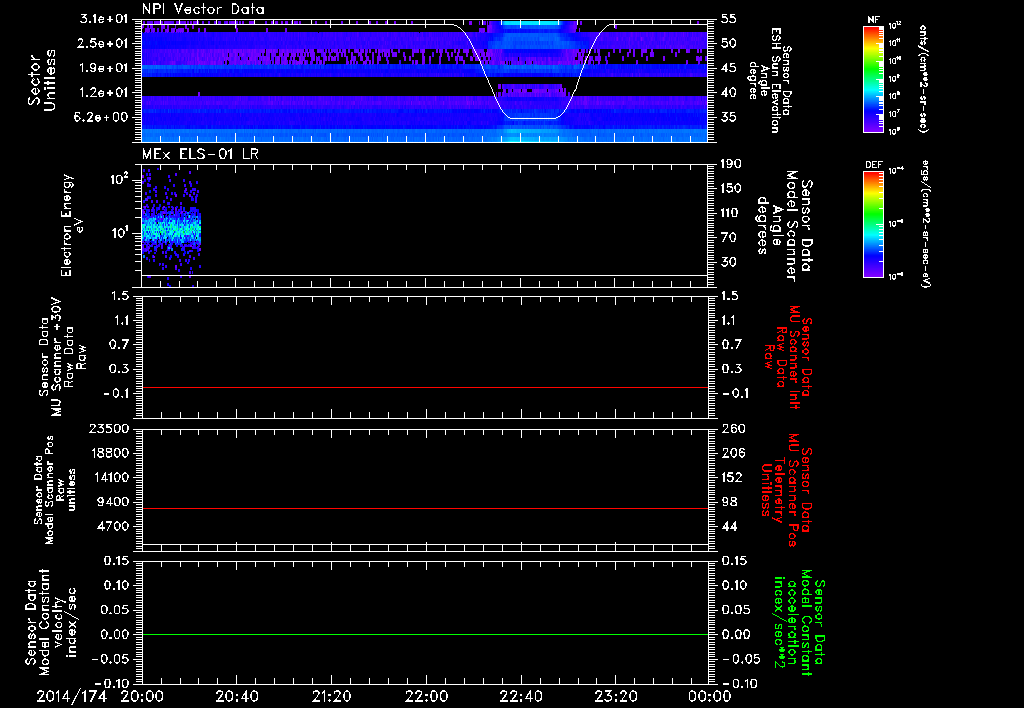Click the "2014/174" date label
The height and width of the screenshot is (708, 1024).
click(71, 697)
